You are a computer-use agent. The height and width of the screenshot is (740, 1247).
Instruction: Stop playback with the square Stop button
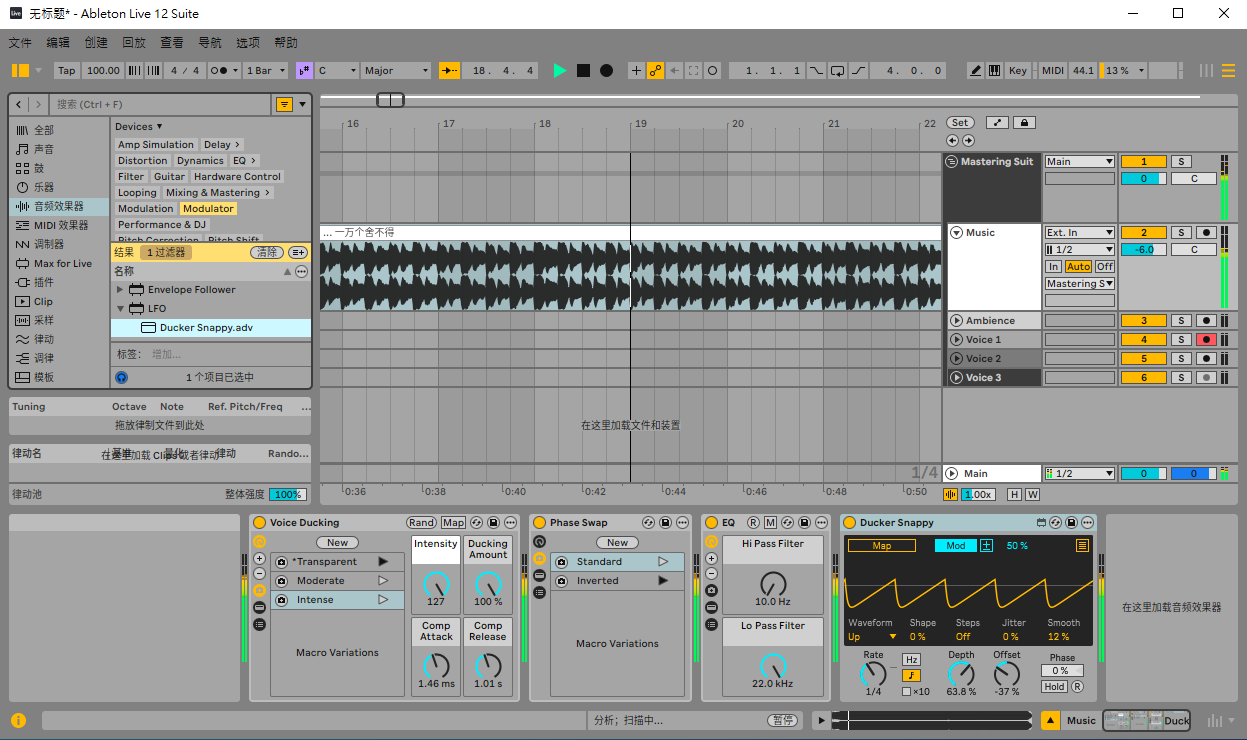pos(584,71)
